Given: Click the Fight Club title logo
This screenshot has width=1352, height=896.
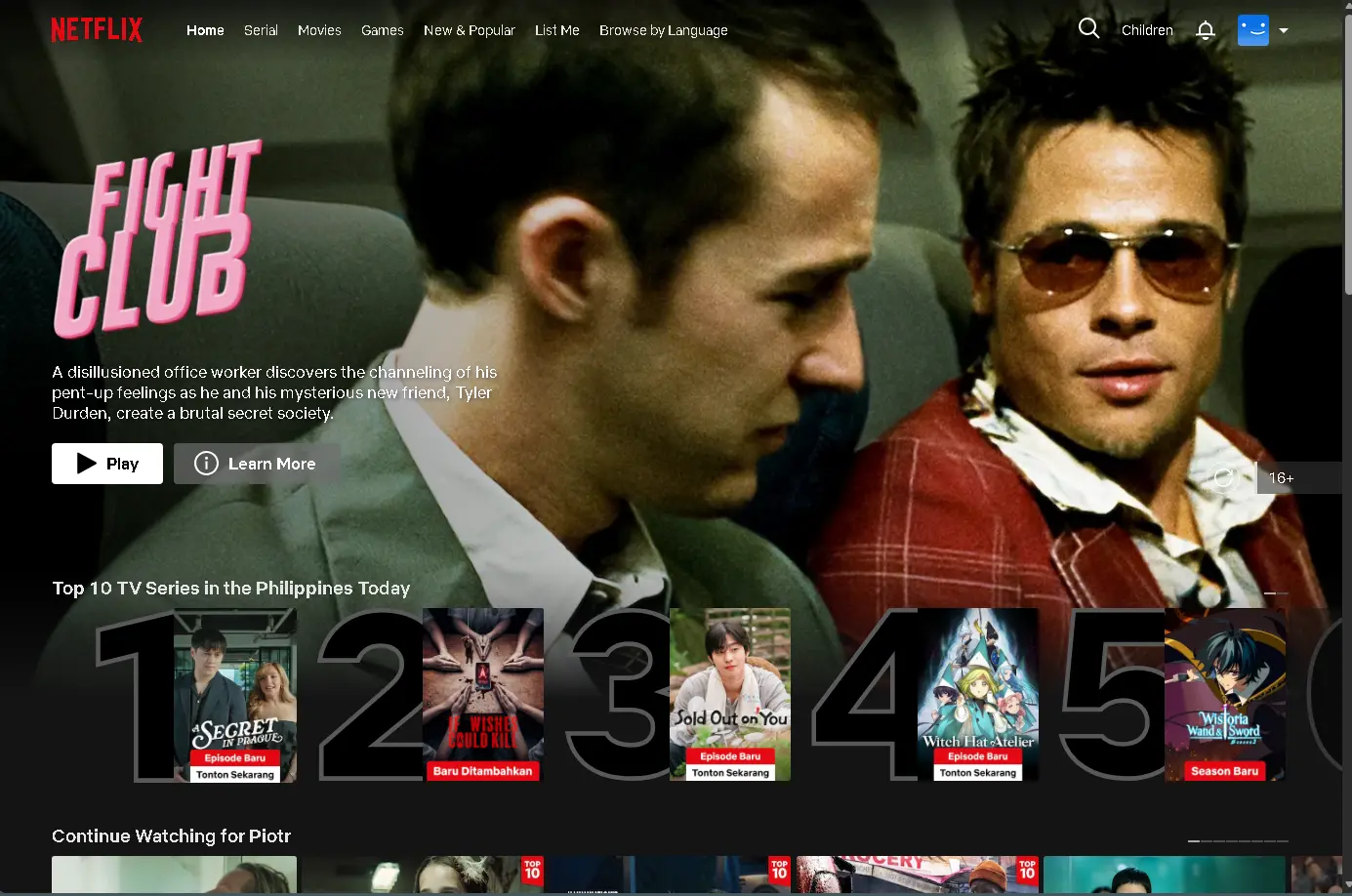Looking at the screenshot, I should click(157, 237).
